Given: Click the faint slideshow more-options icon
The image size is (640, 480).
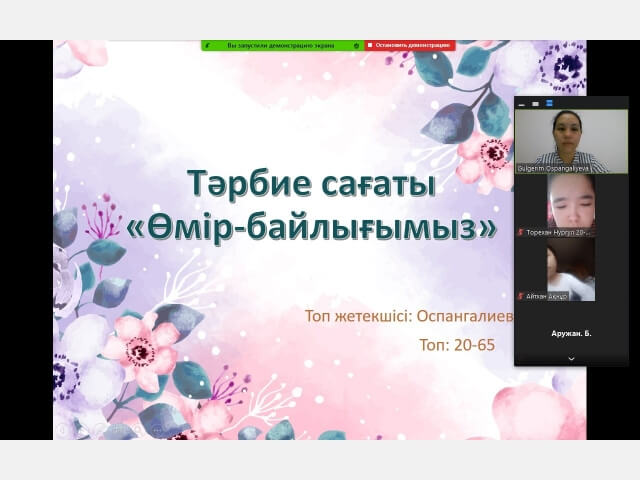Looking at the screenshot, I should point(157,430).
